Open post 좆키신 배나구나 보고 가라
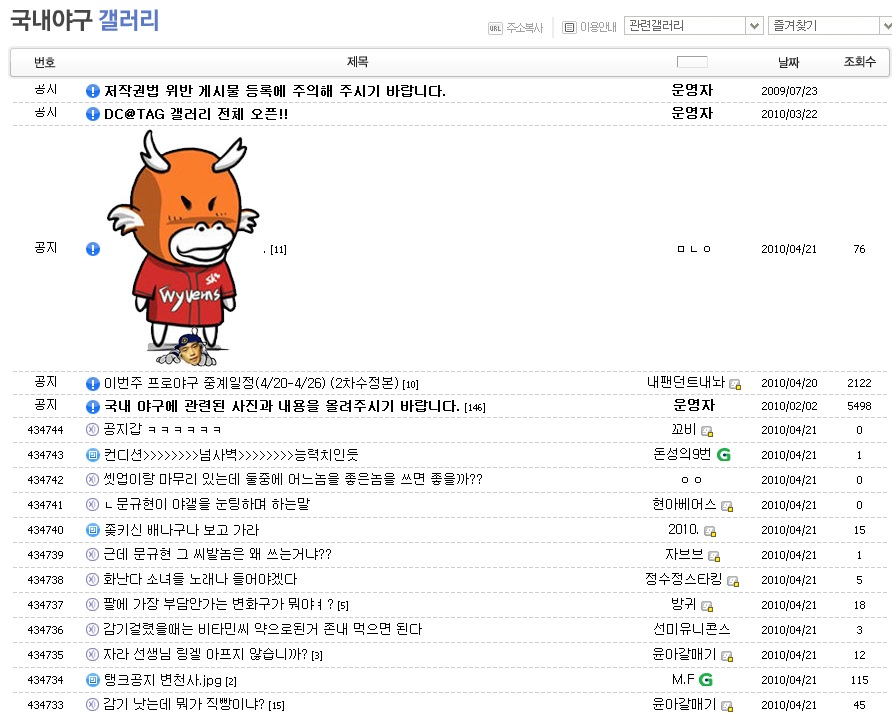This screenshot has height=714, width=892. coord(181,530)
